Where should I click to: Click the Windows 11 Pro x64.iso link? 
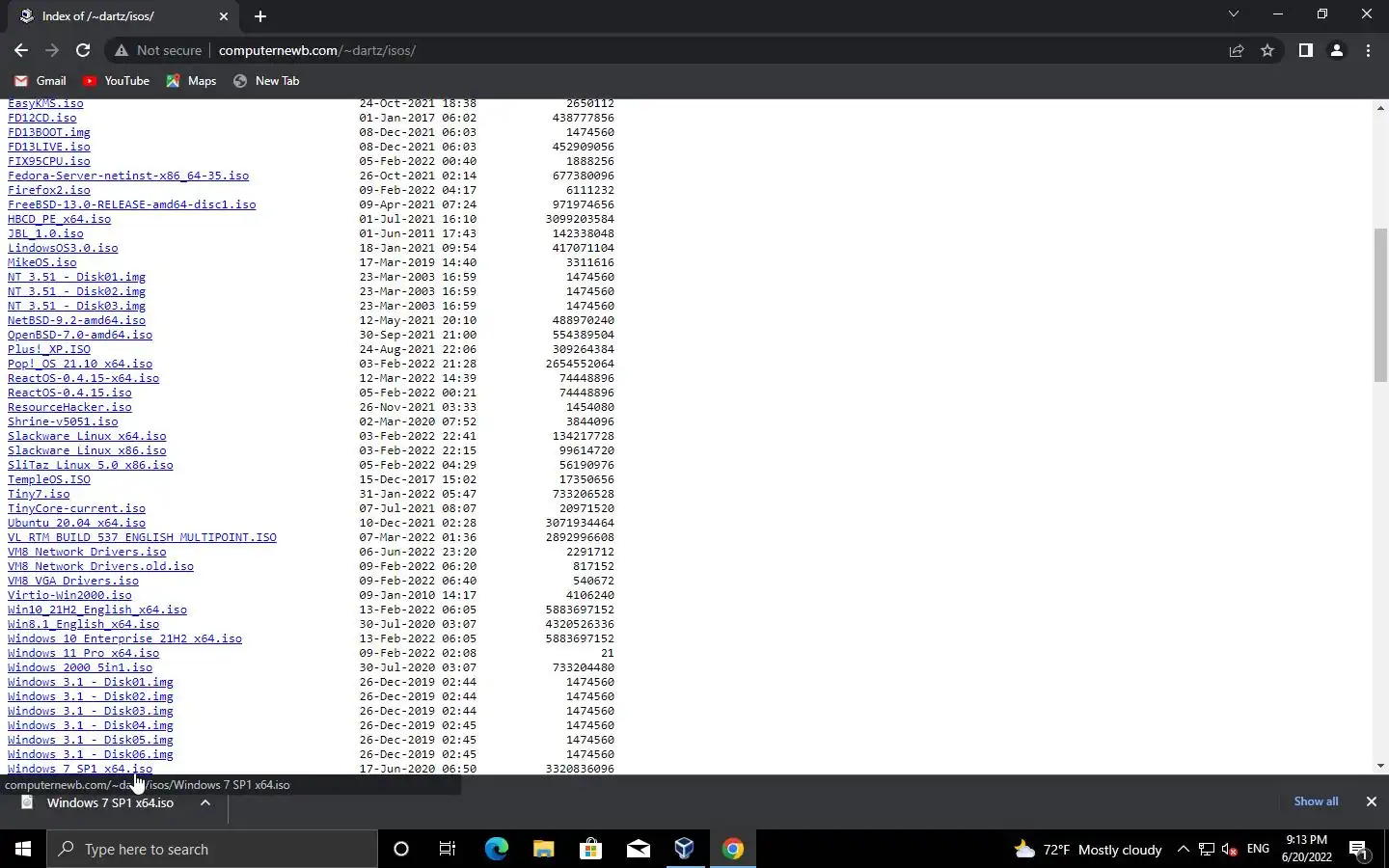point(83,653)
